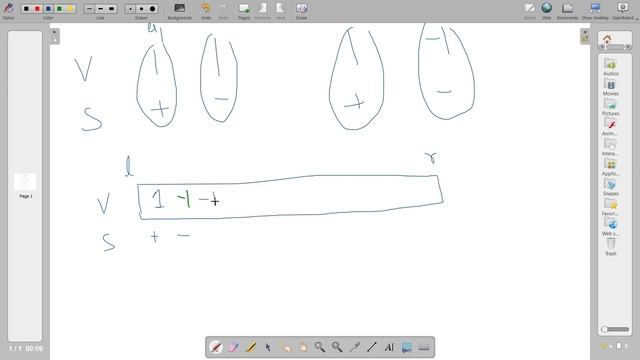Open the Audios library folder
640x360 pixels.
(611, 67)
